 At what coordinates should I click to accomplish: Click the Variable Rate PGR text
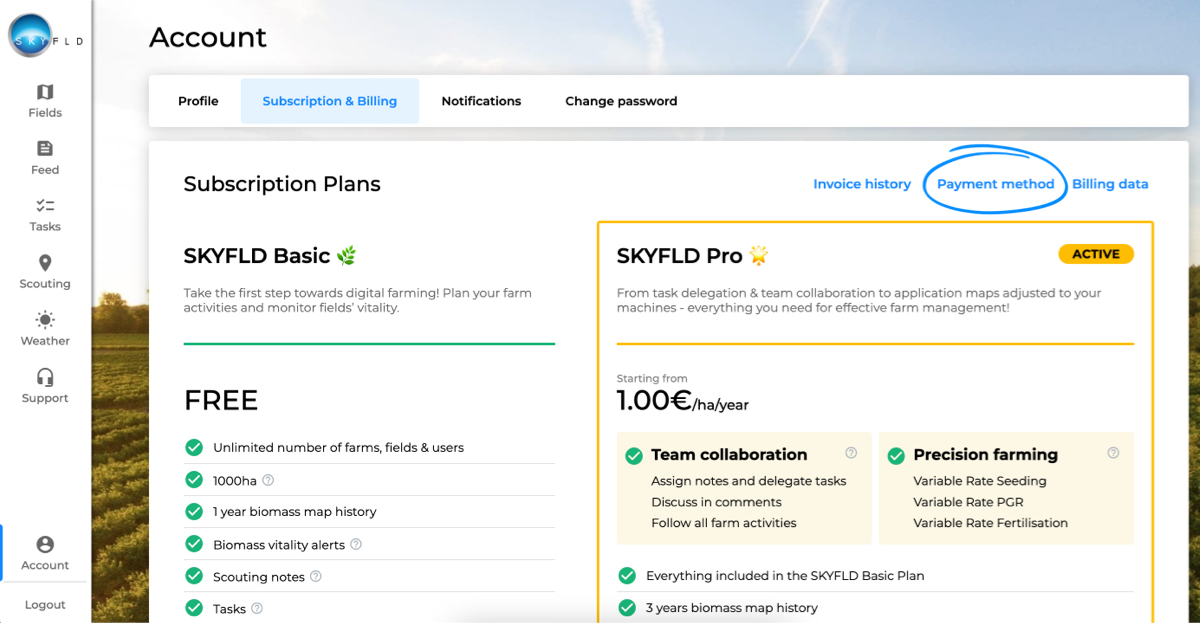pos(968,502)
